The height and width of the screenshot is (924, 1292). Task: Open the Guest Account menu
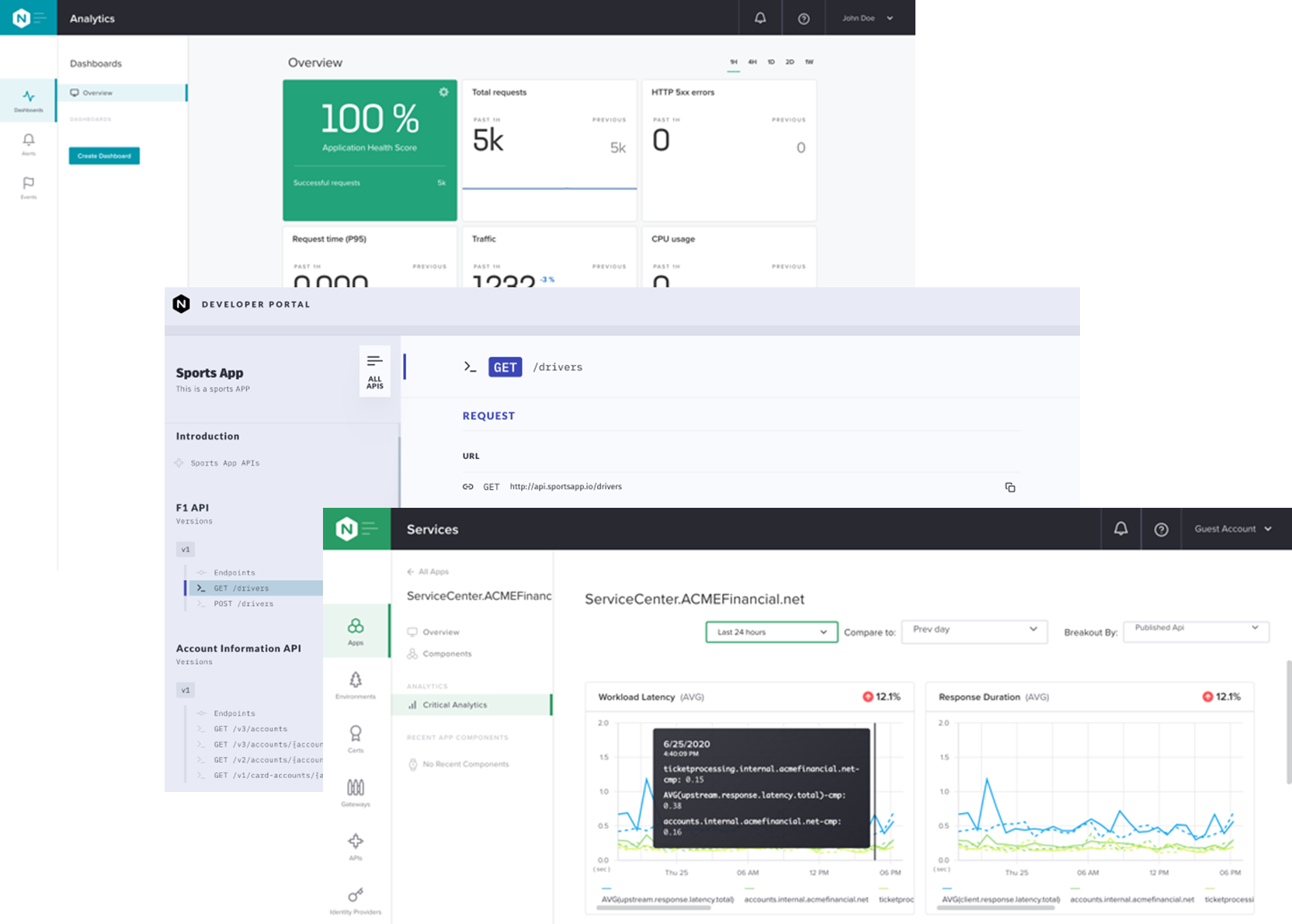point(1232,529)
